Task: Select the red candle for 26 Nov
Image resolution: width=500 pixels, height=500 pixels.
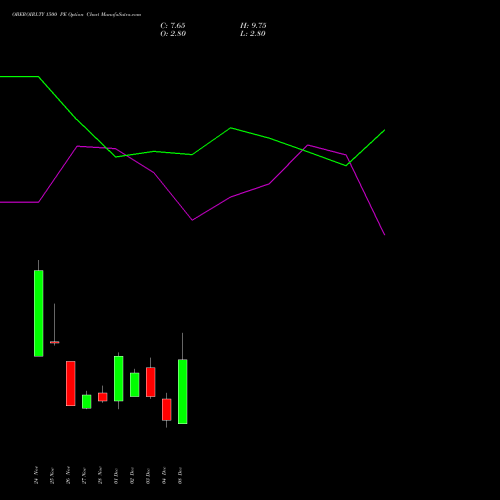Action: (71, 383)
